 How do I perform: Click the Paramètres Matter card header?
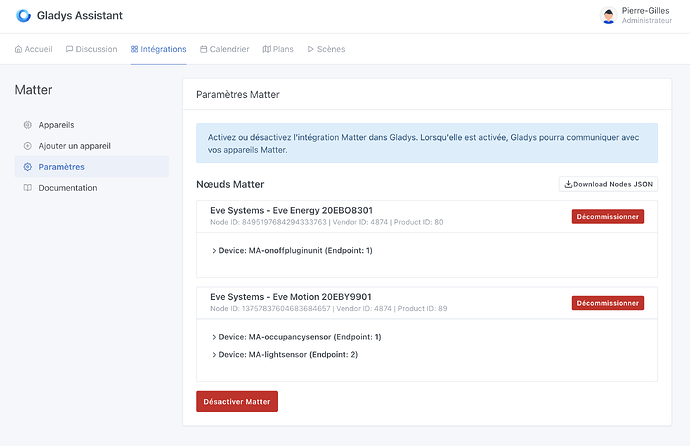tap(427, 95)
